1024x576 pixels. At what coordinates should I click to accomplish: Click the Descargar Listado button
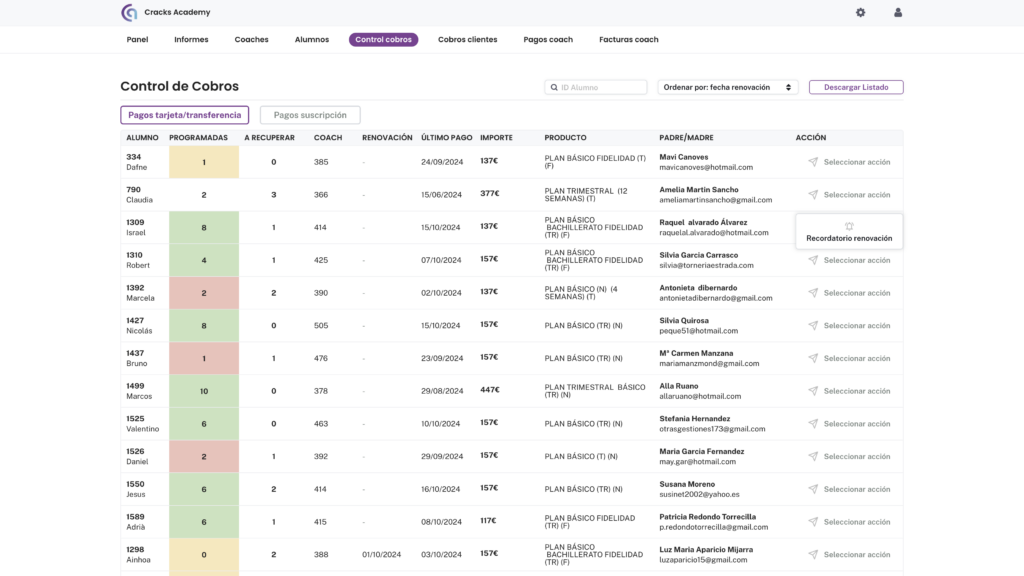tap(855, 88)
